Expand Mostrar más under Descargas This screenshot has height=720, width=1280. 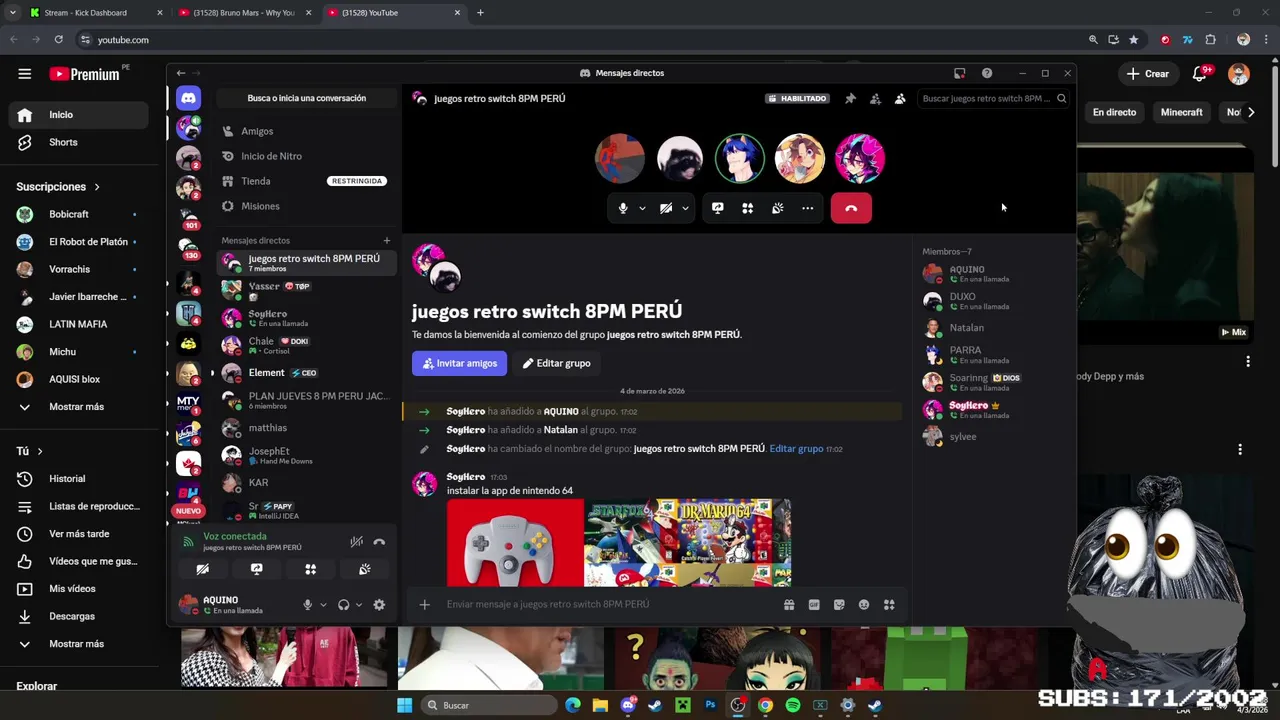(x=76, y=644)
